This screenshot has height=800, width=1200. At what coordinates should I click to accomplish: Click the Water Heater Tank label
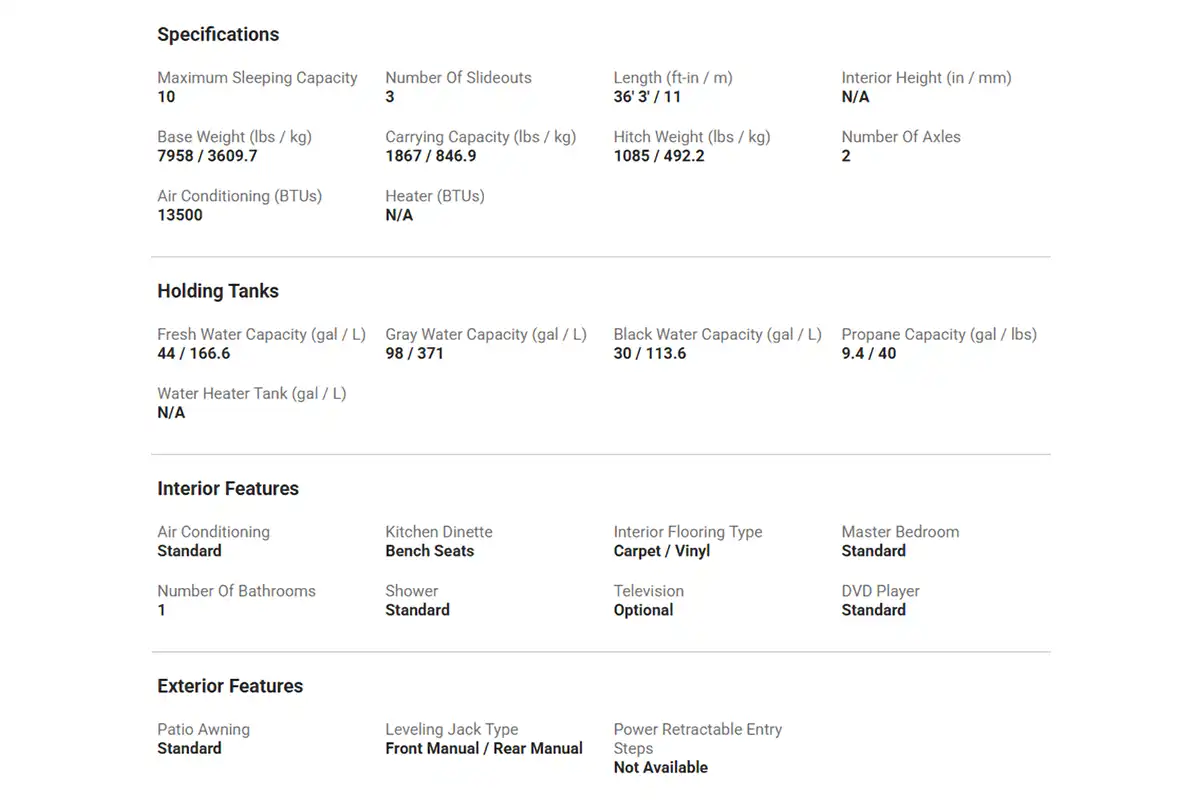pyautogui.click(x=252, y=394)
